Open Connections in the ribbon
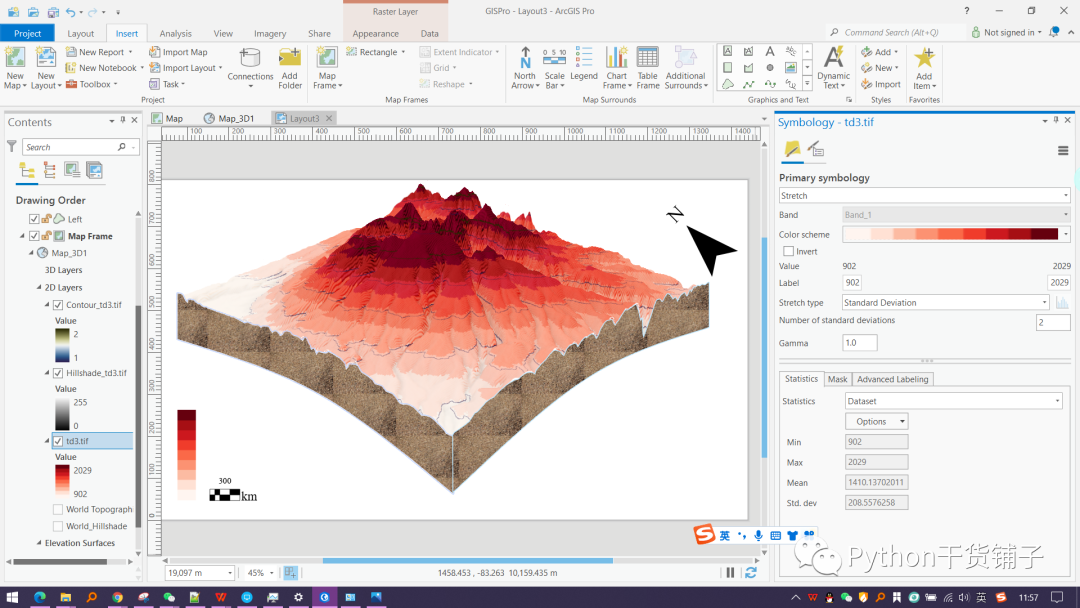The height and width of the screenshot is (608, 1080). [x=250, y=67]
